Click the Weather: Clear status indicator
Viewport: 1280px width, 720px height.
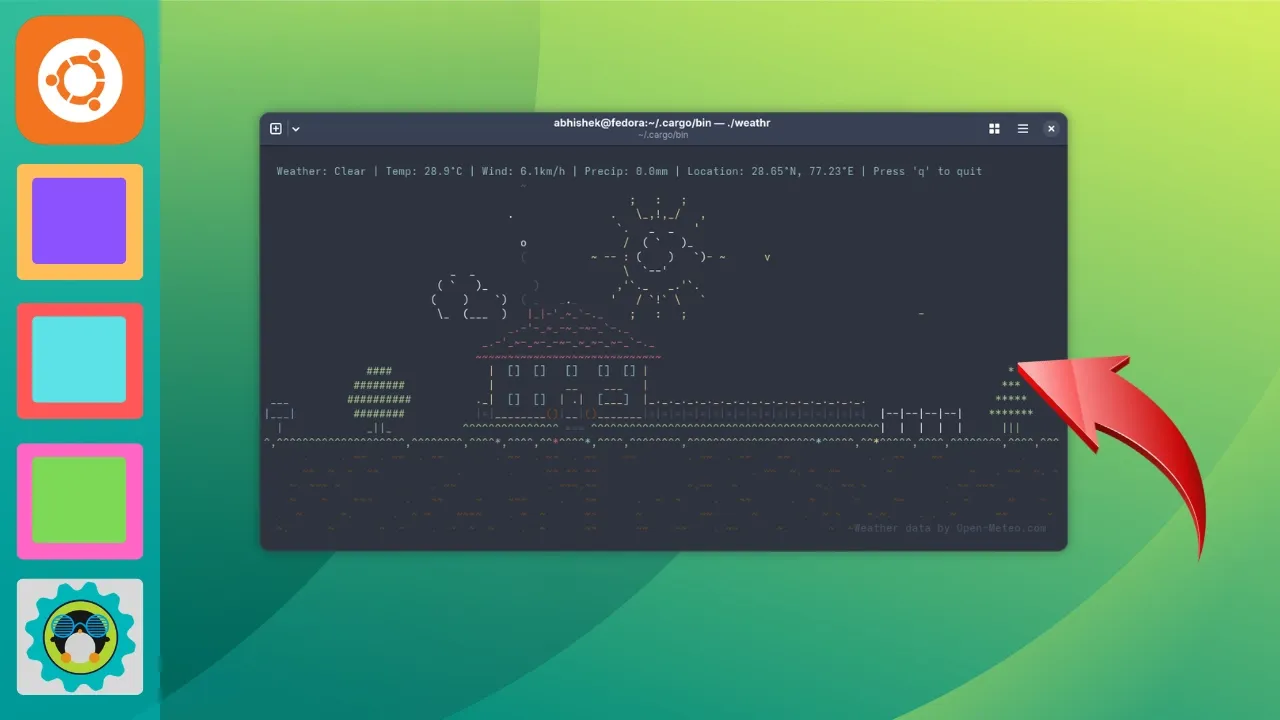coord(318,171)
